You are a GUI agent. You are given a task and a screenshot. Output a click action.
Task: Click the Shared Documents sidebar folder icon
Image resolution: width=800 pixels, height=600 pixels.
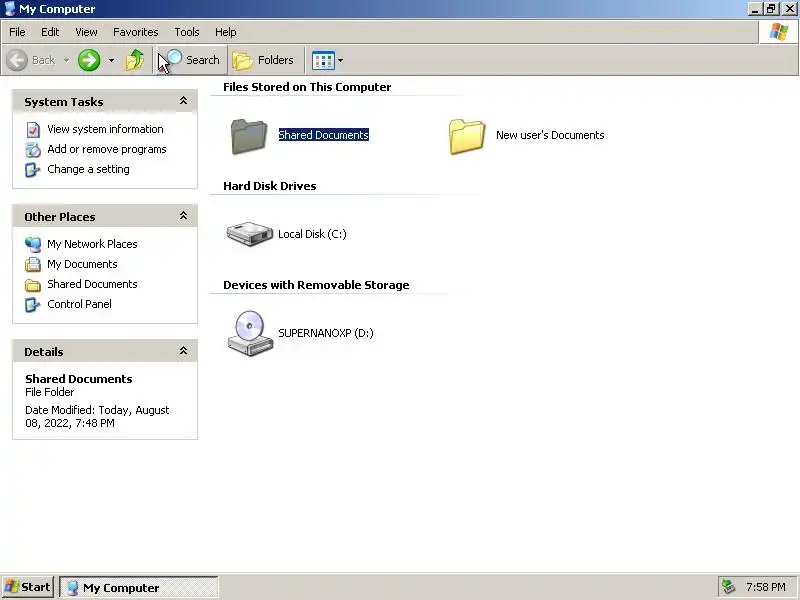point(33,285)
